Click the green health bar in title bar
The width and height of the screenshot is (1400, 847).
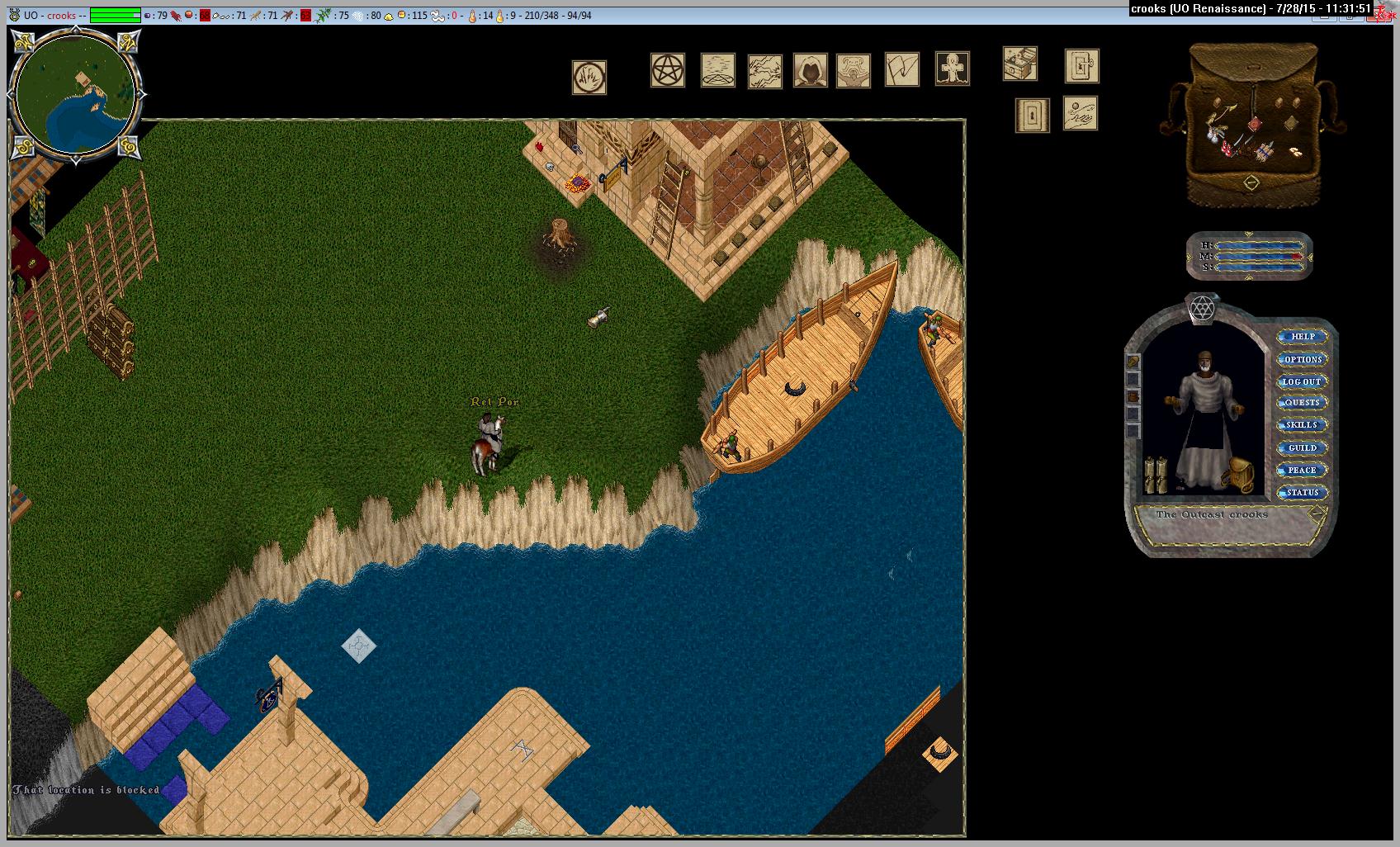tap(116, 15)
